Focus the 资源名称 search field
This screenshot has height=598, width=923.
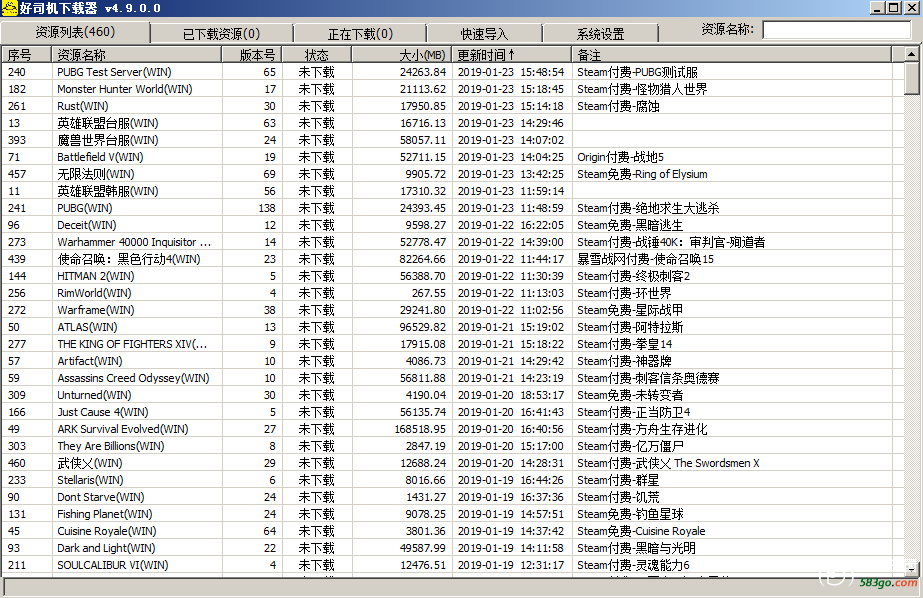coord(836,30)
